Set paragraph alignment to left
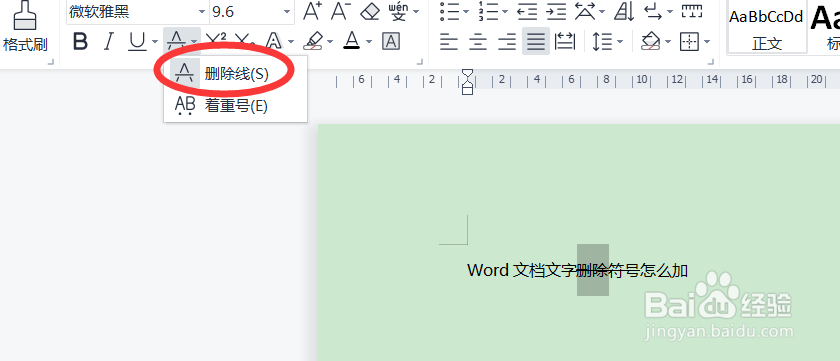Screen dimensions: 840x361 (449, 41)
